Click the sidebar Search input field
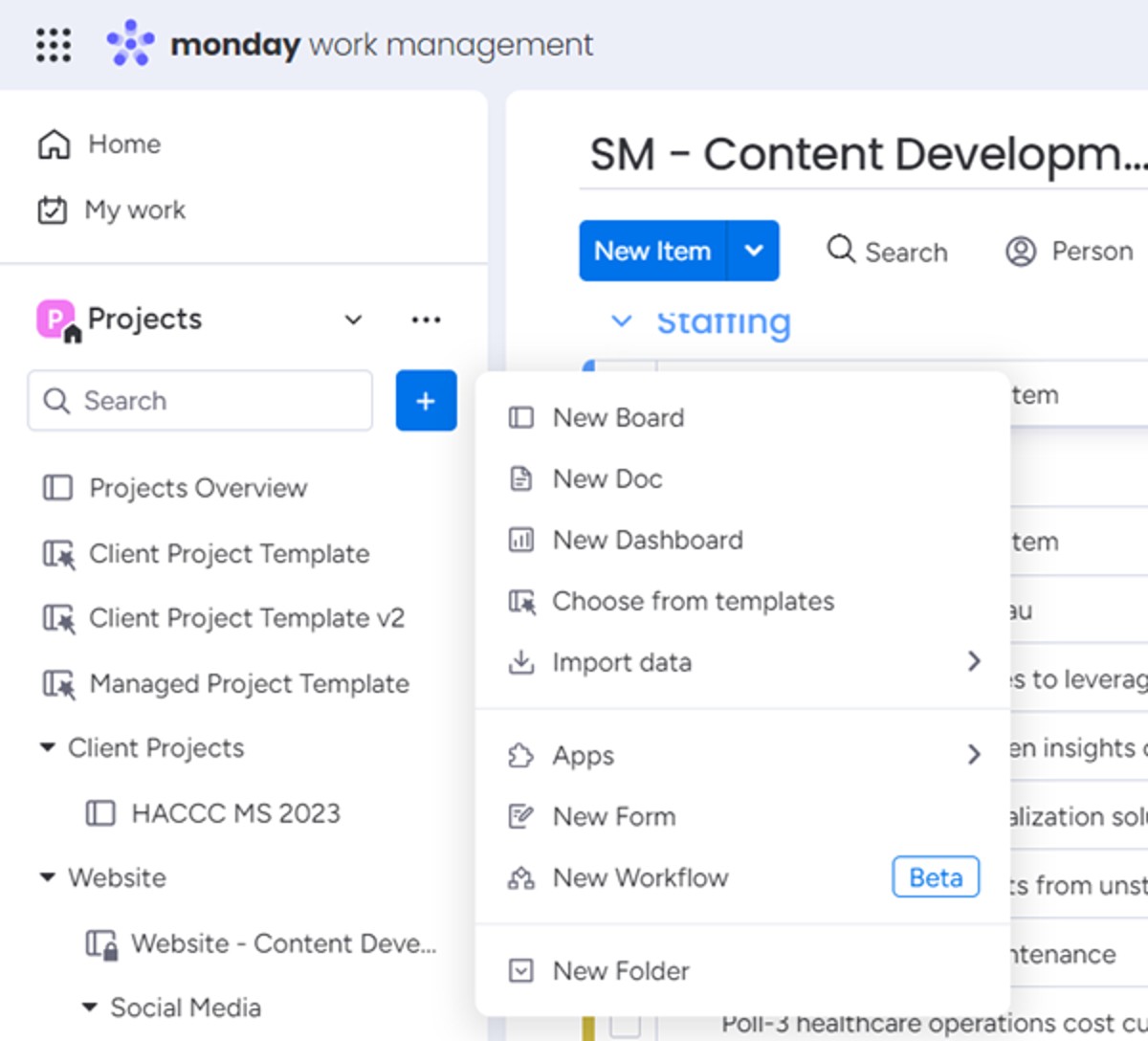1148x1041 pixels. [200, 401]
